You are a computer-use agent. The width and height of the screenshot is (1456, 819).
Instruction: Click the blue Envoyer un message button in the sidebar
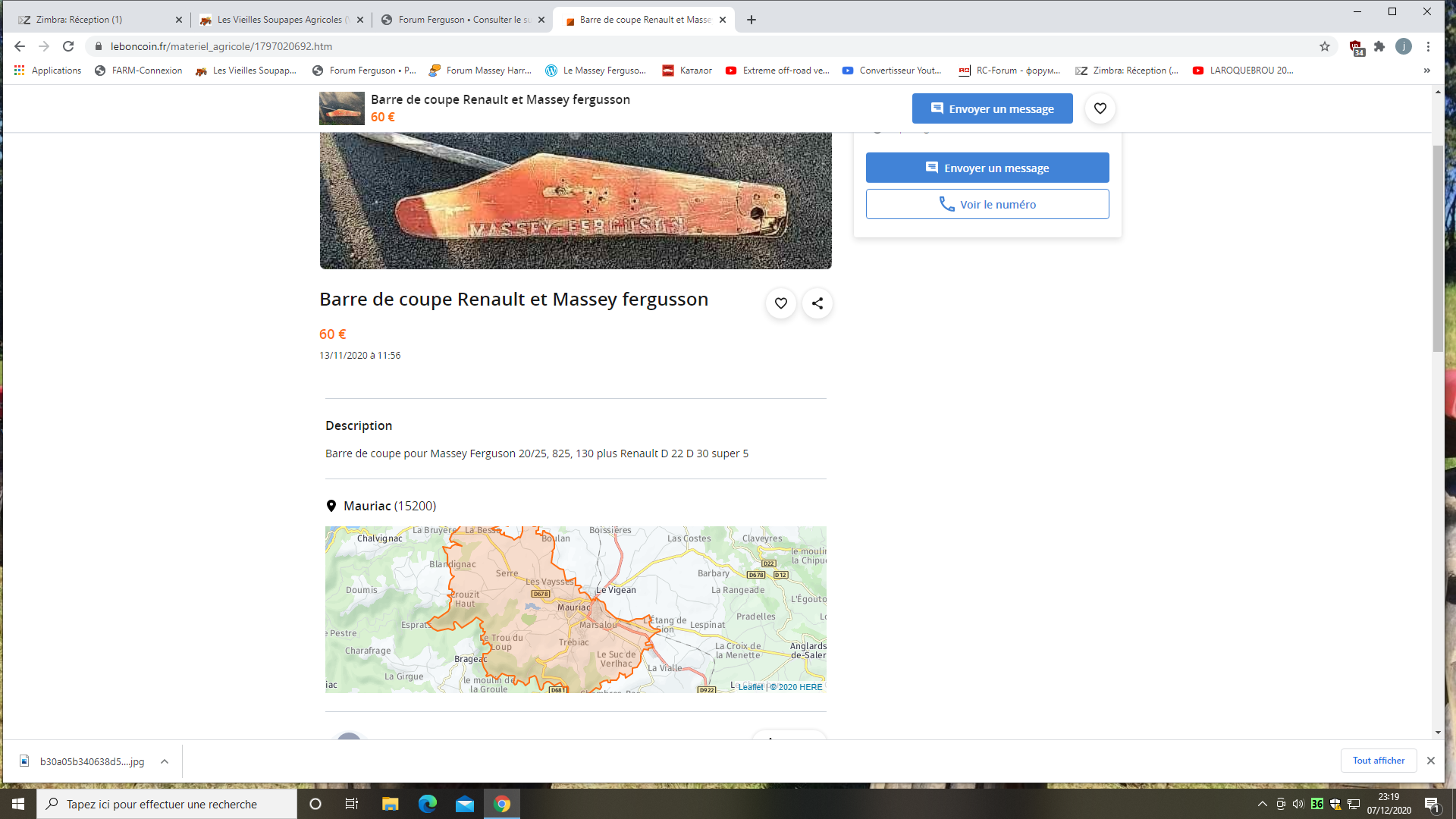click(x=987, y=168)
